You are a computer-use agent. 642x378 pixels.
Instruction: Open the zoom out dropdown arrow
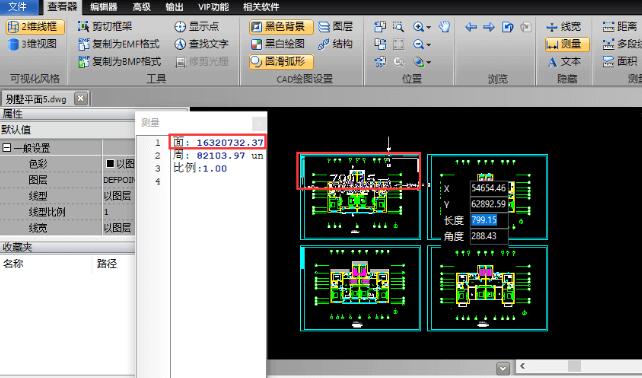coord(429,45)
